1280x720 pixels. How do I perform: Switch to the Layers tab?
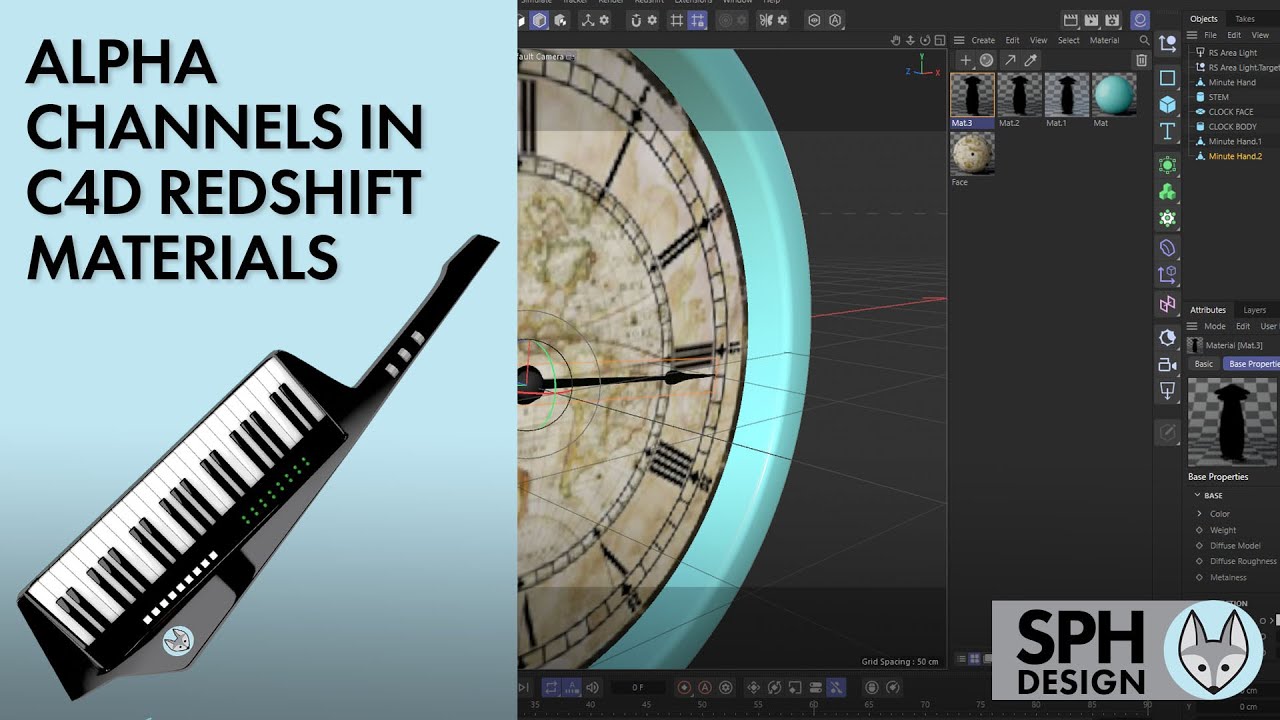pyautogui.click(x=1254, y=310)
